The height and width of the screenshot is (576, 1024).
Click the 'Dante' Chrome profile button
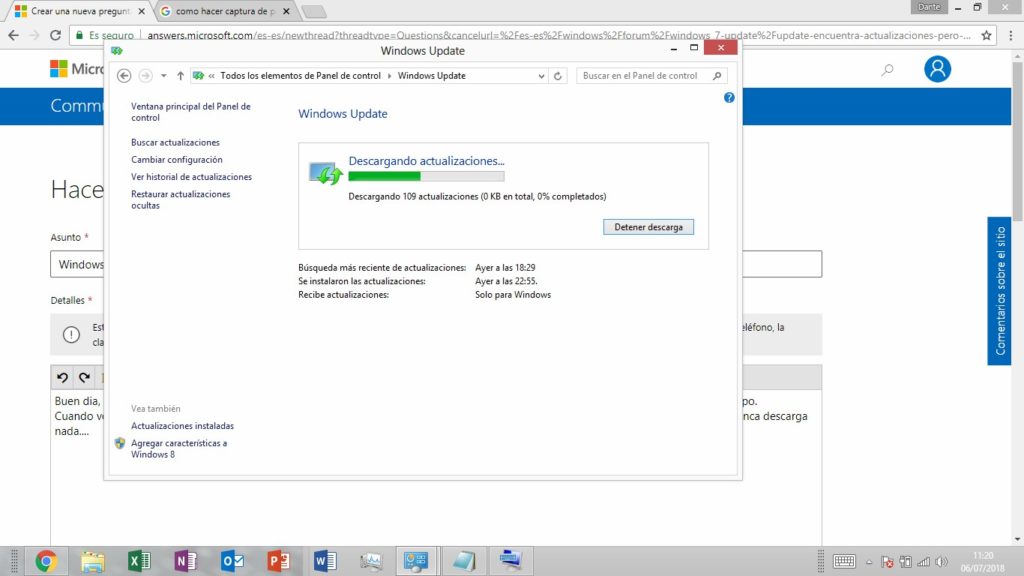[929, 7]
